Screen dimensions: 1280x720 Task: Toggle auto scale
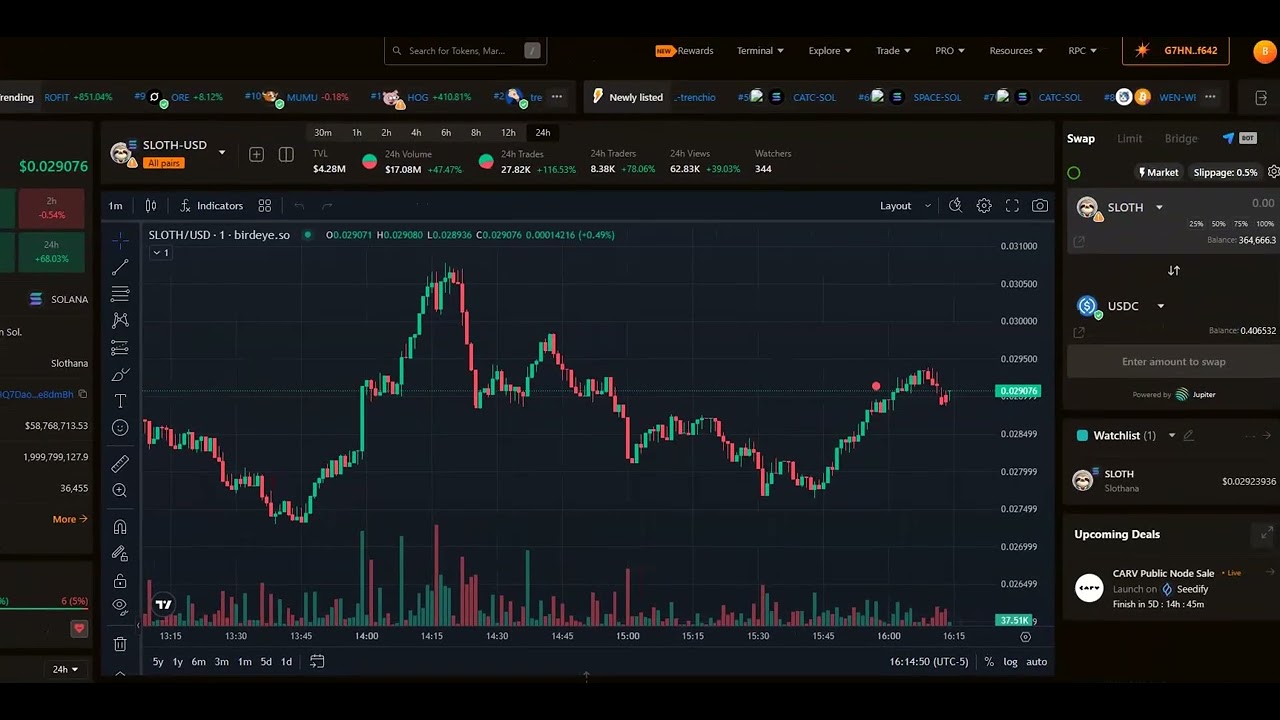point(1037,662)
